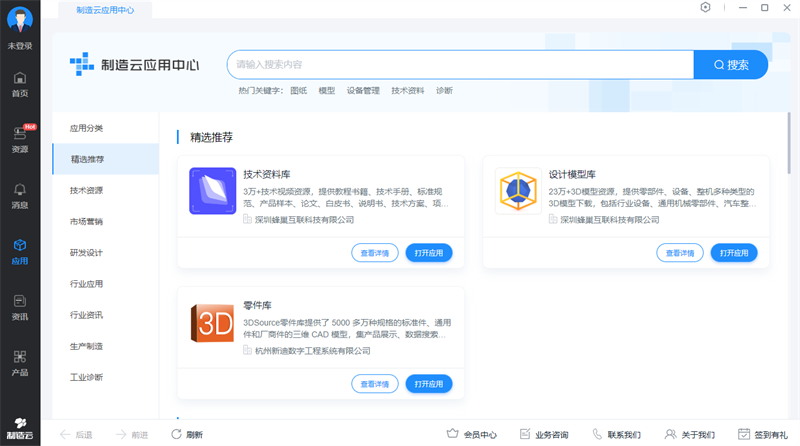Select the 图纸 hot keyword
The height and width of the screenshot is (446, 800).
click(298, 91)
